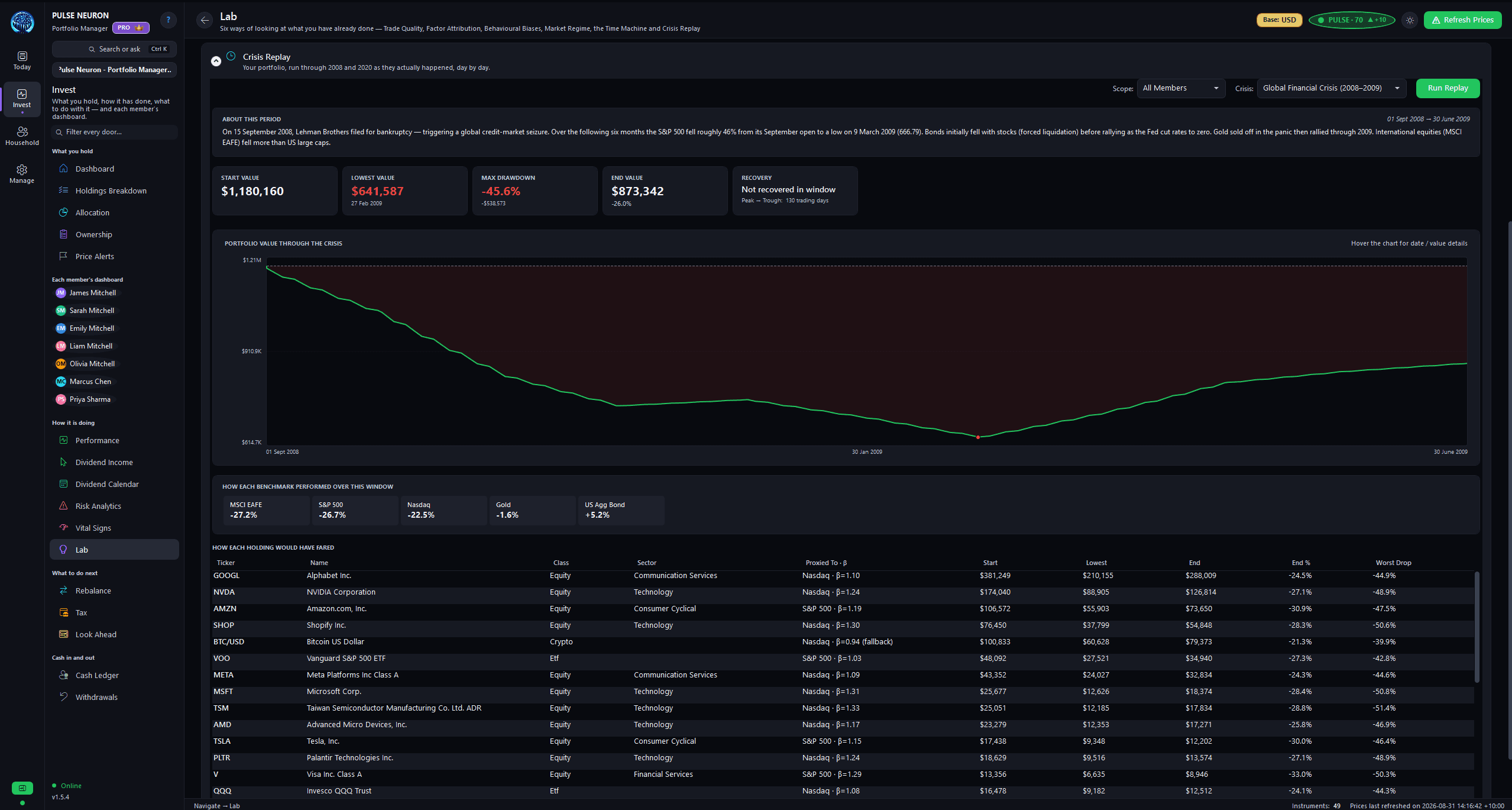Click the Pulse Neuron brain logo
The image size is (1512, 810).
coord(22,22)
